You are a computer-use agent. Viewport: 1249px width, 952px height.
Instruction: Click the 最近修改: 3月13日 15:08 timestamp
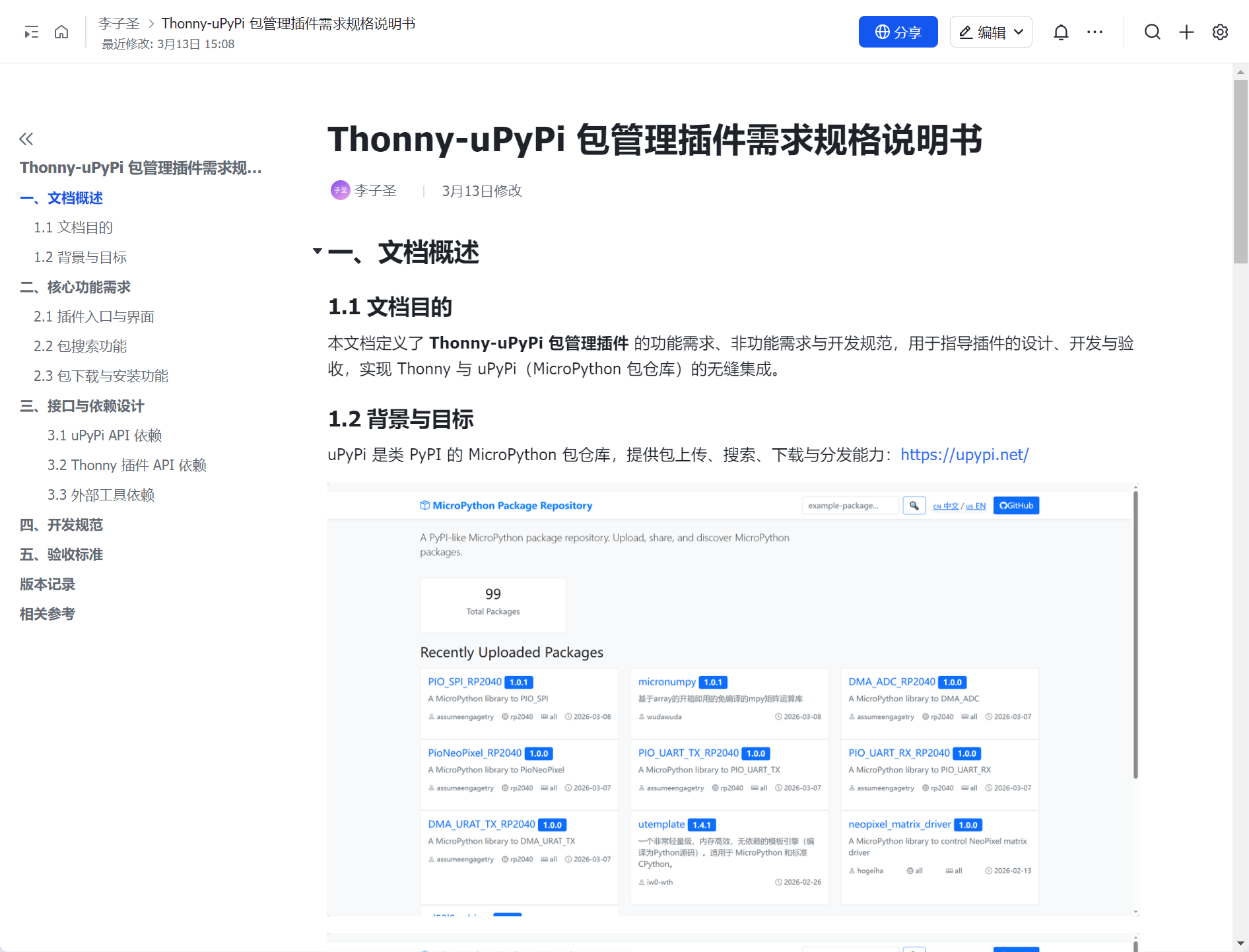click(168, 44)
